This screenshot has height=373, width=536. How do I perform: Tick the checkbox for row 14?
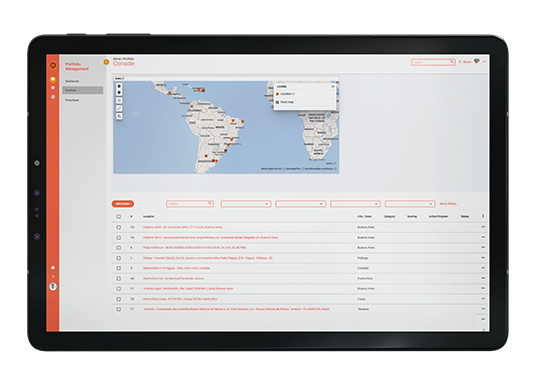coord(119,237)
